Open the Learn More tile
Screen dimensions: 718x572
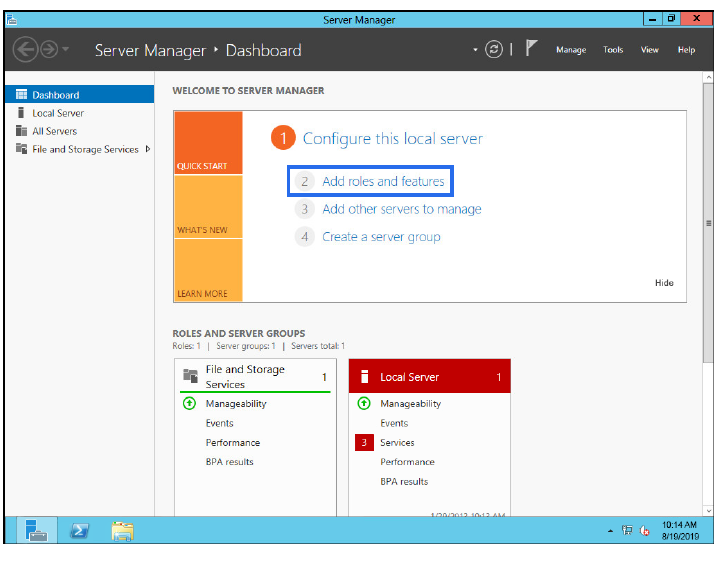point(208,270)
